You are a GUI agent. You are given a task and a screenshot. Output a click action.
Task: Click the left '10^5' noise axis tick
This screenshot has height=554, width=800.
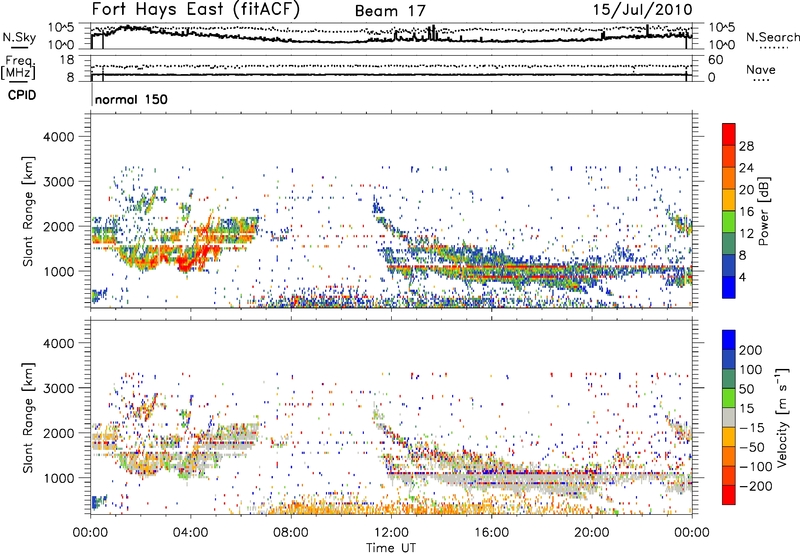click(x=61, y=28)
